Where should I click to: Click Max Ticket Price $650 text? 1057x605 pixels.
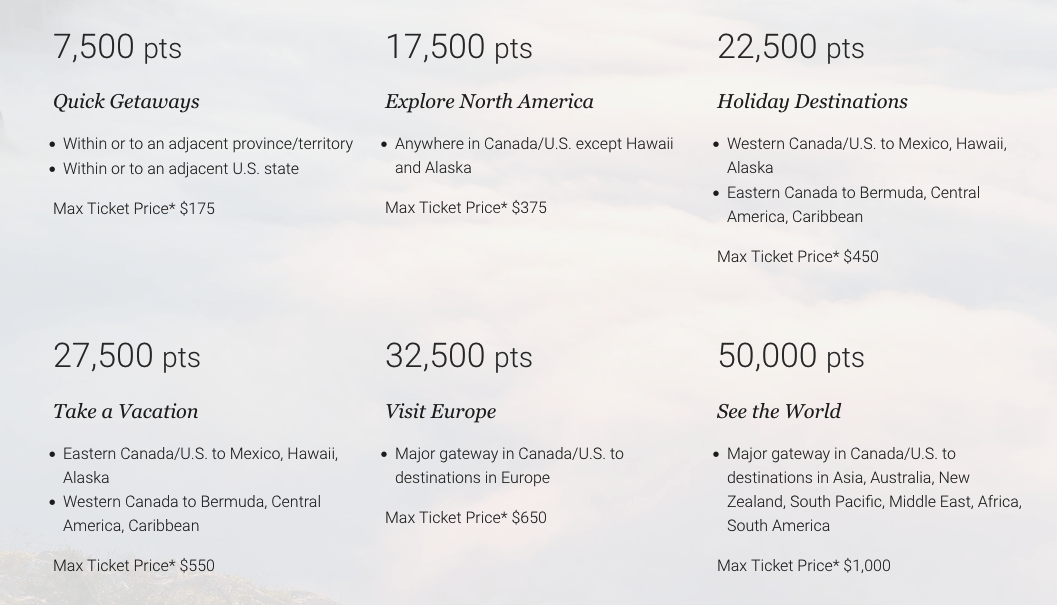[x=466, y=517]
